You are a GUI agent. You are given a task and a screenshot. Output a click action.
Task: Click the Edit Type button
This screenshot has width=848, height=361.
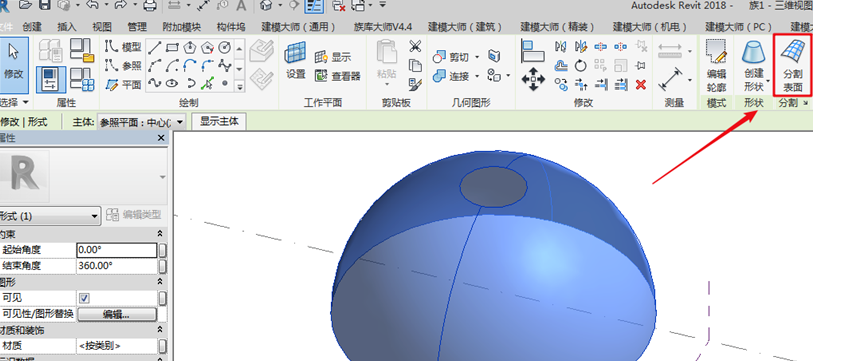134,215
